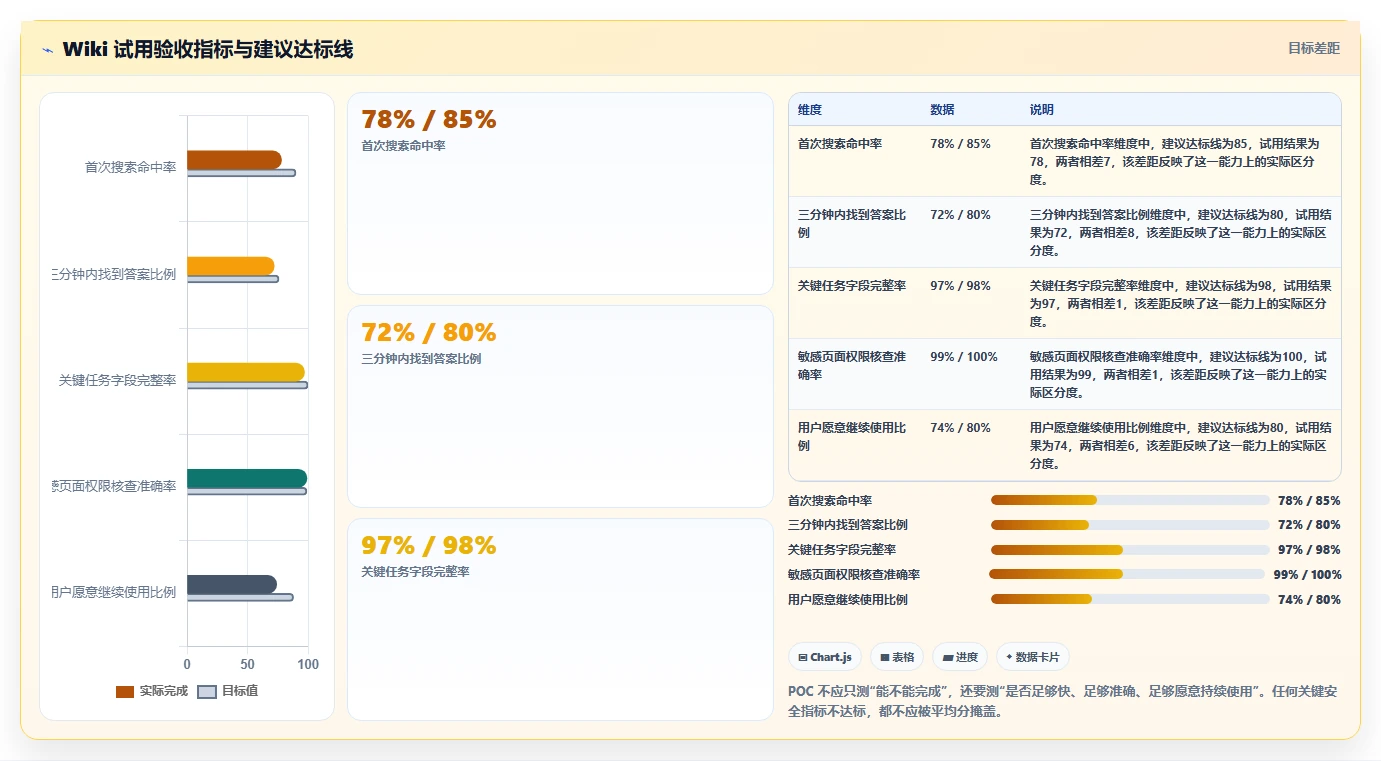This screenshot has height=761, width=1381.
Task: Click the teal 敏感页面权限核查准确率 chart bar
Action: pyautogui.click(x=247, y=478)
